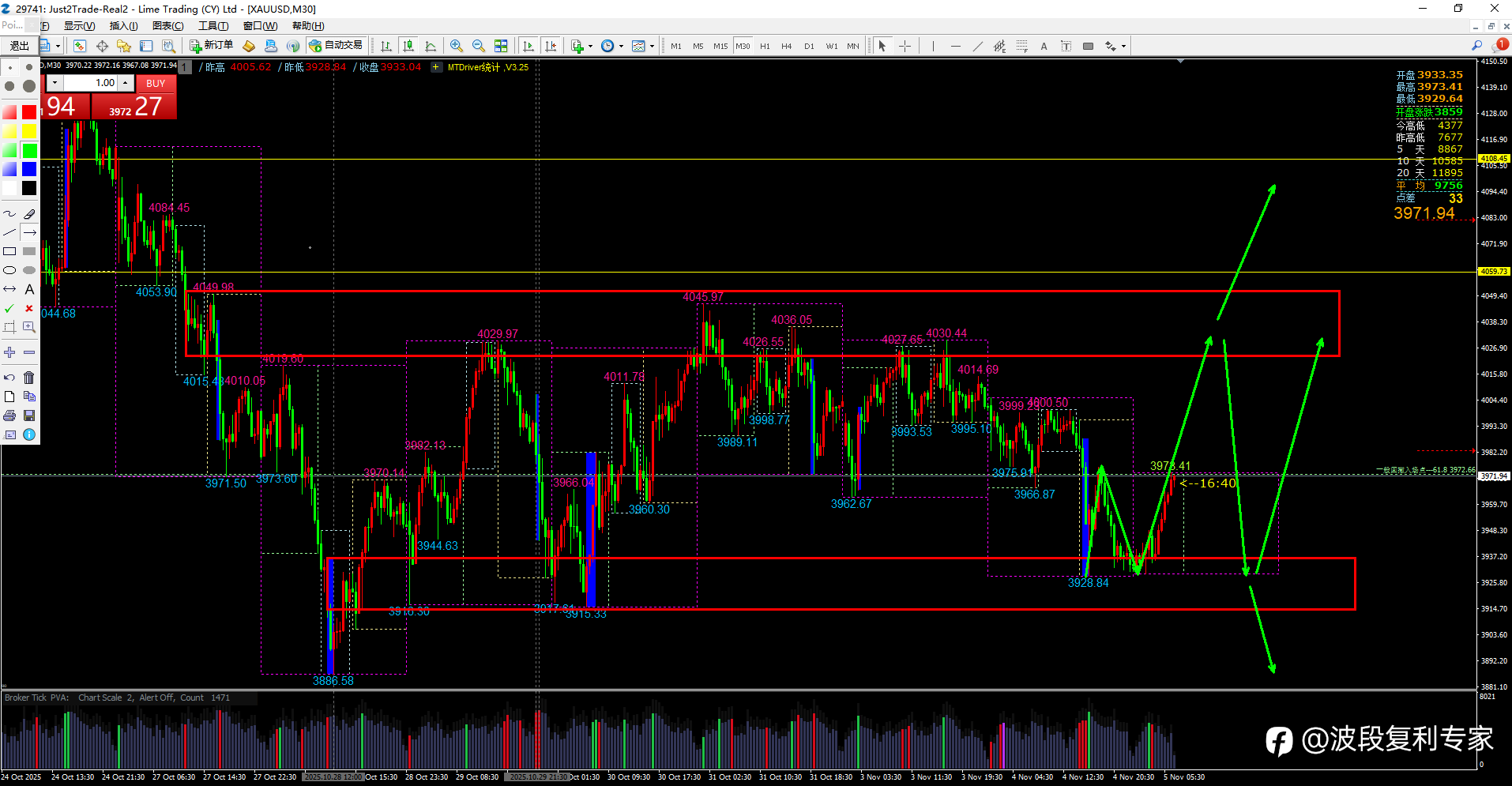Click the undo arrow in the annotation palette
The width and height of the screenshot is (1512, 786).
[x=9, y=378]
